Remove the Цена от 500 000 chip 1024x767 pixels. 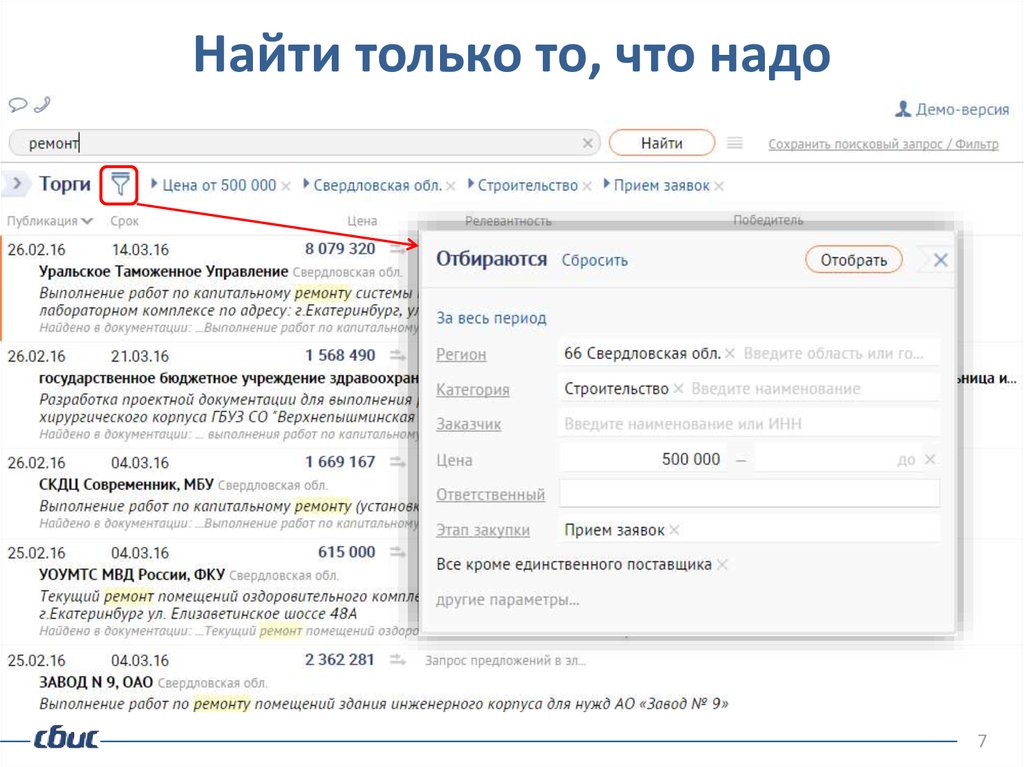(x=286, y=186)
